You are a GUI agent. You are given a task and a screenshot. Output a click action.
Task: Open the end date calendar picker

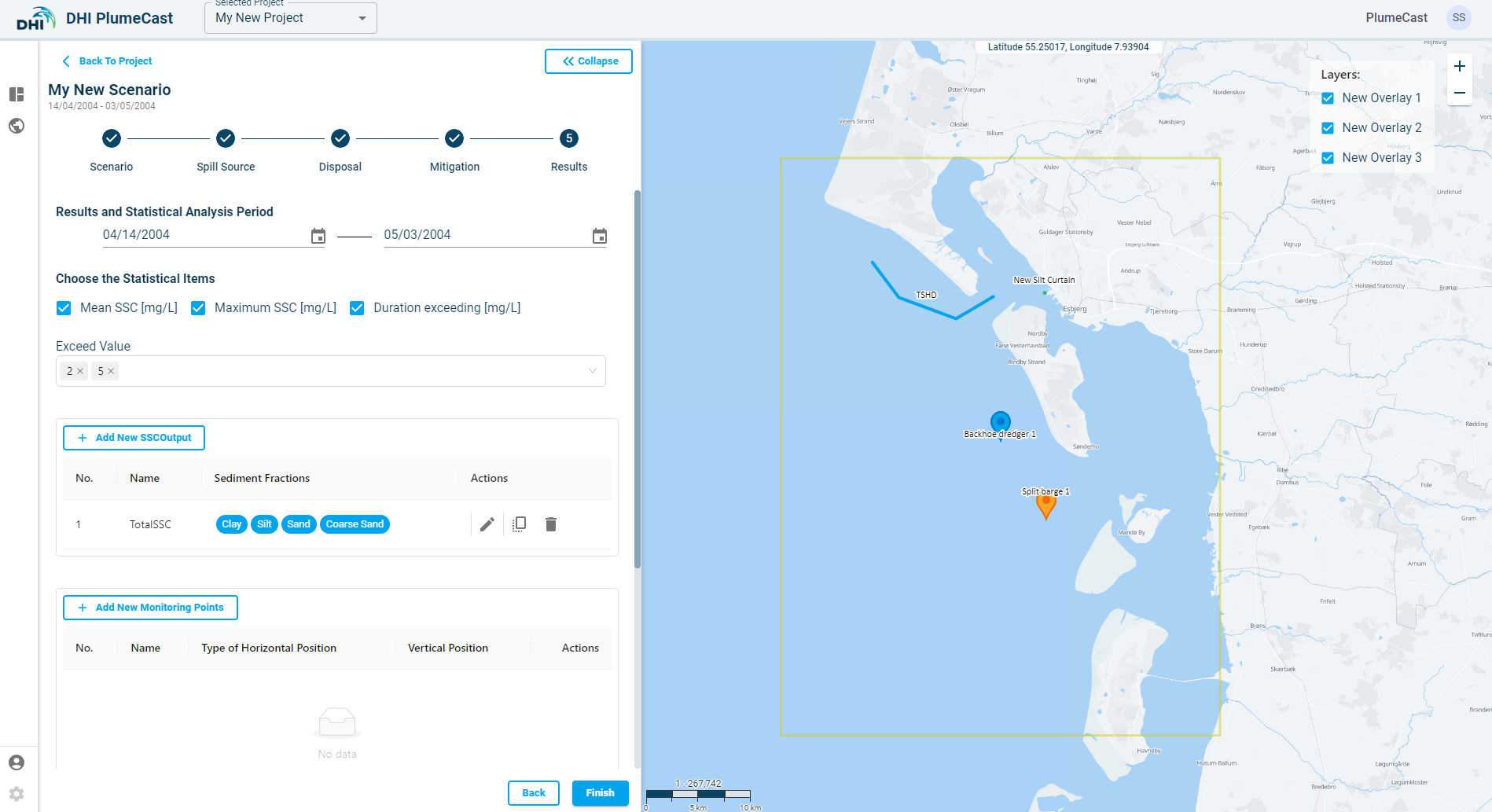[x=599, y=236]
